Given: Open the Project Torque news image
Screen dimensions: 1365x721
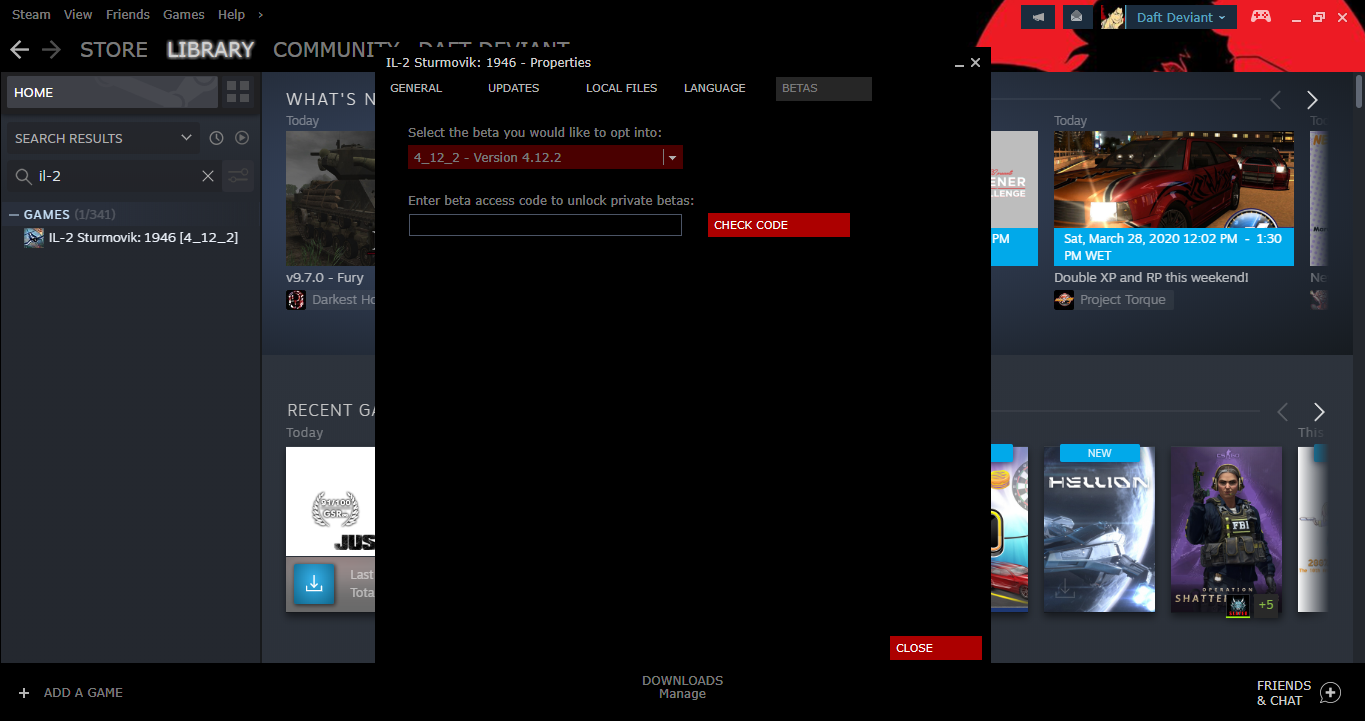Looking at the screenshot, I should (x=1174, y=180).
